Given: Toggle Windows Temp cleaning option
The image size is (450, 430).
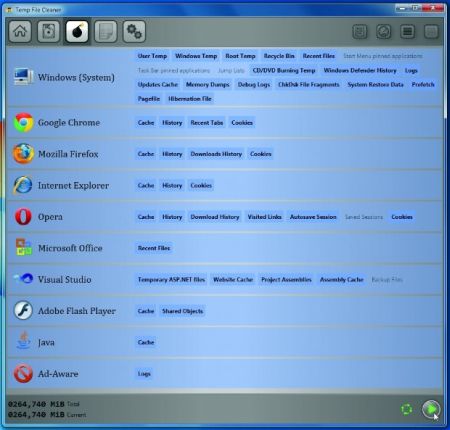Looking at the screenshot, I should [x=196, y=56].
